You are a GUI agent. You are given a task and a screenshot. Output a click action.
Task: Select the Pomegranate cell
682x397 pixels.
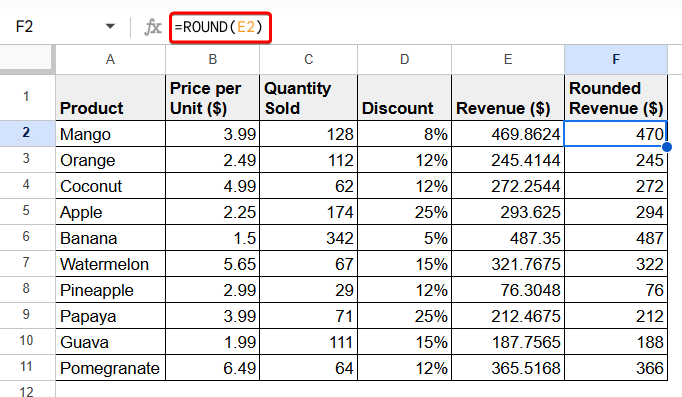pyautogui.click(x=110, y=368)
